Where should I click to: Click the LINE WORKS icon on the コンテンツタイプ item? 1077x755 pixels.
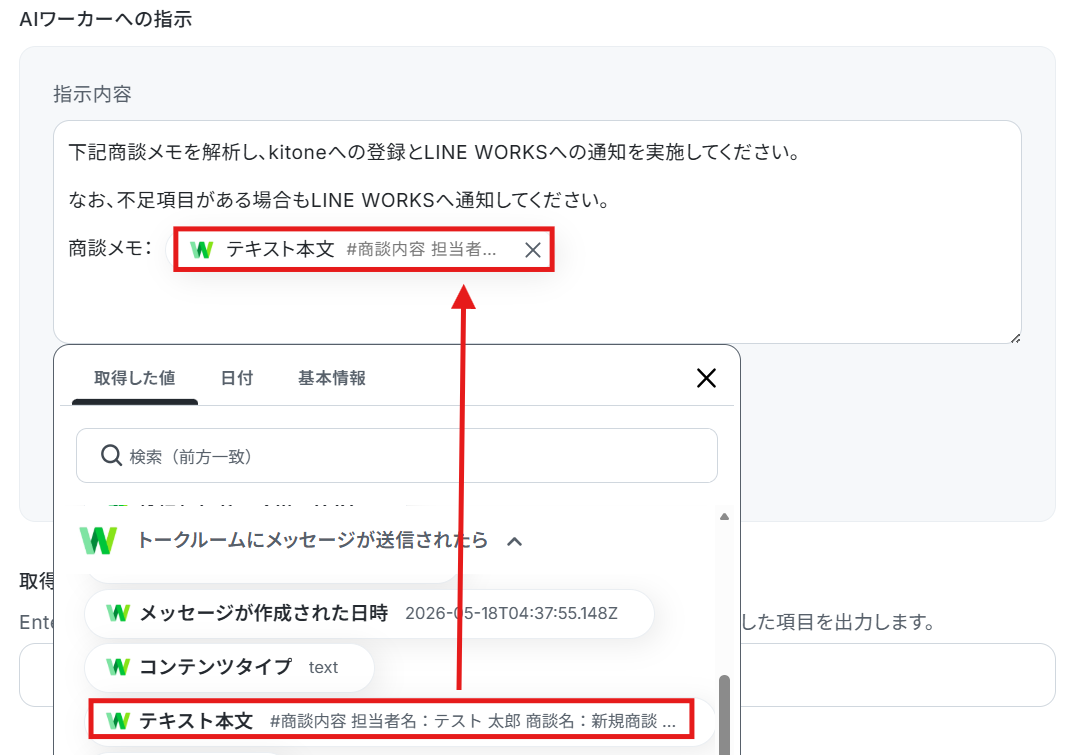click(x=118, y=667)
